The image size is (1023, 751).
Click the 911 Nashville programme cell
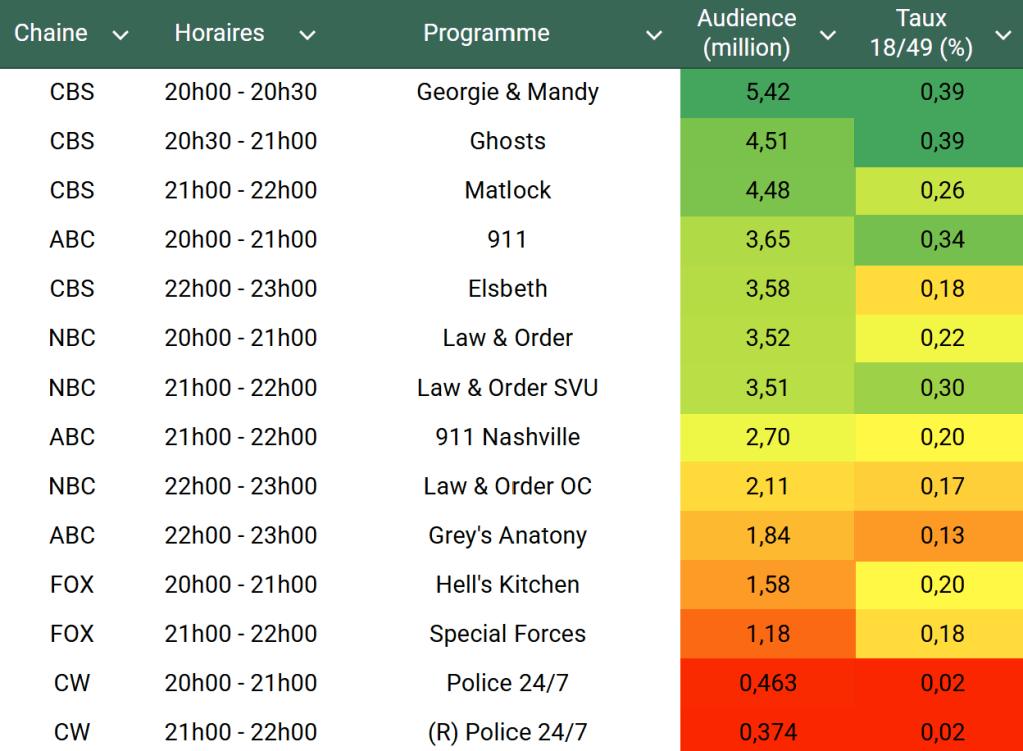507,437
